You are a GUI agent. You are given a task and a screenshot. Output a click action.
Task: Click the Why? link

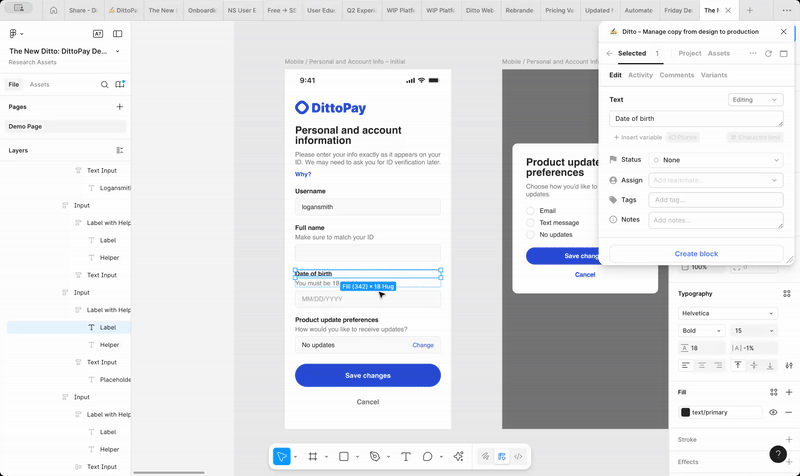pyautogui.click(x=303, y=174)
